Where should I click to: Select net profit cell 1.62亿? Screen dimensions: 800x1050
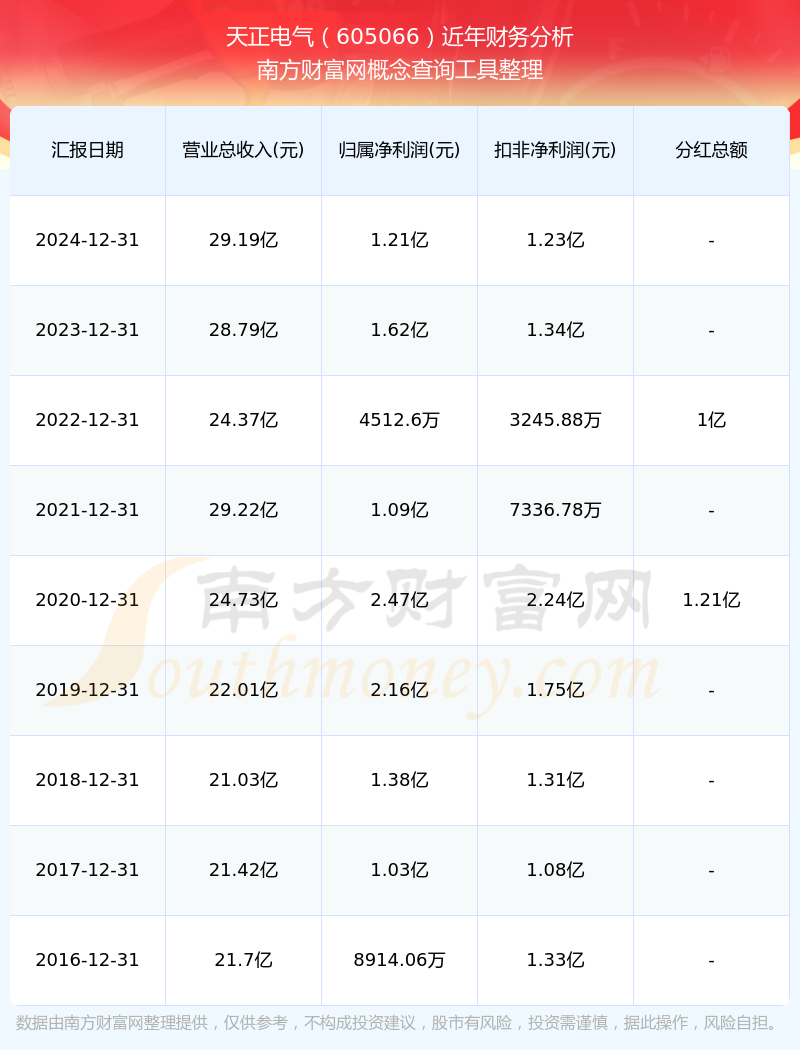(x=400, y=330)
